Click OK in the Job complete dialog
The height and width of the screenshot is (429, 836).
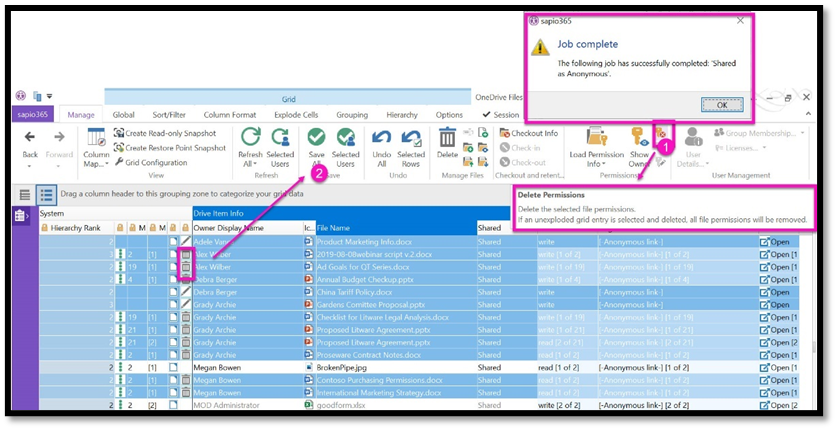[x=721, y=105]
